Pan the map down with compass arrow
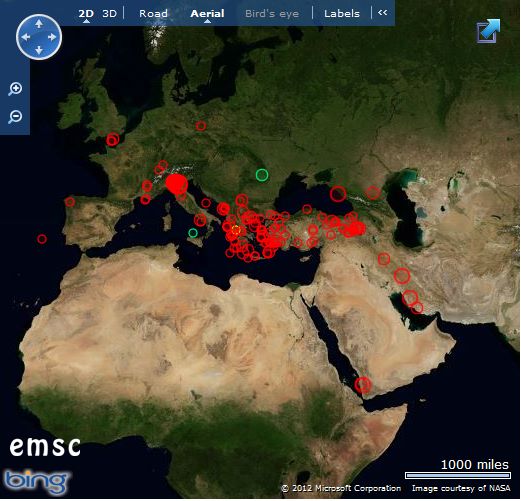Viewport: 521px width, 501px height. 39,50
